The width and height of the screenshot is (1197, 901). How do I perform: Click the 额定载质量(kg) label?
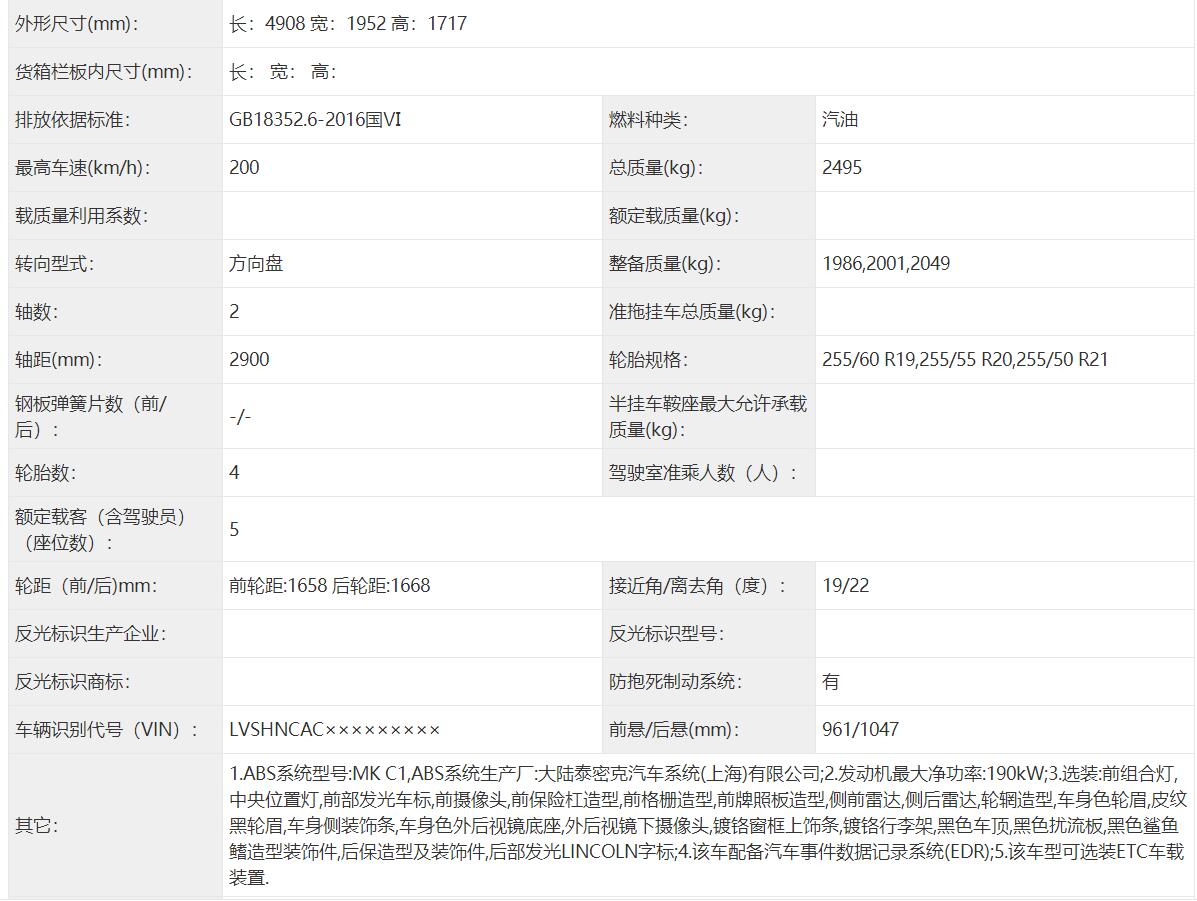click(674, 216)
